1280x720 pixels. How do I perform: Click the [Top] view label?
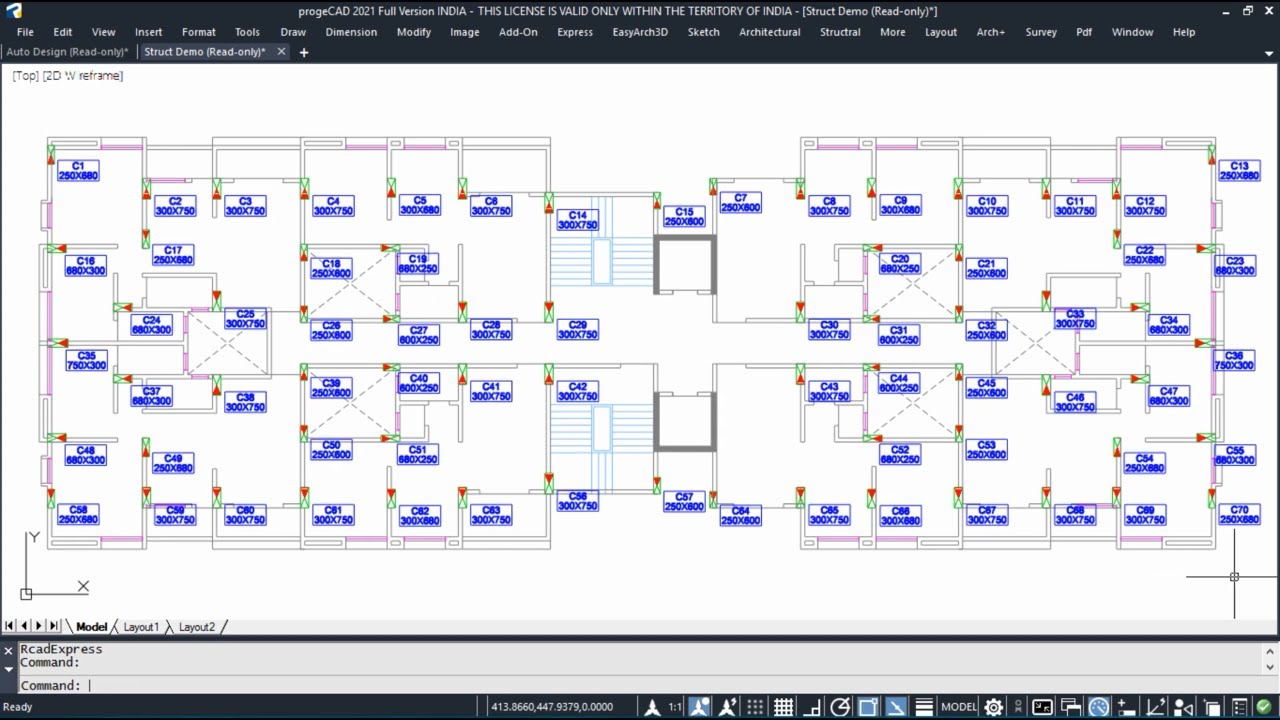25,75
